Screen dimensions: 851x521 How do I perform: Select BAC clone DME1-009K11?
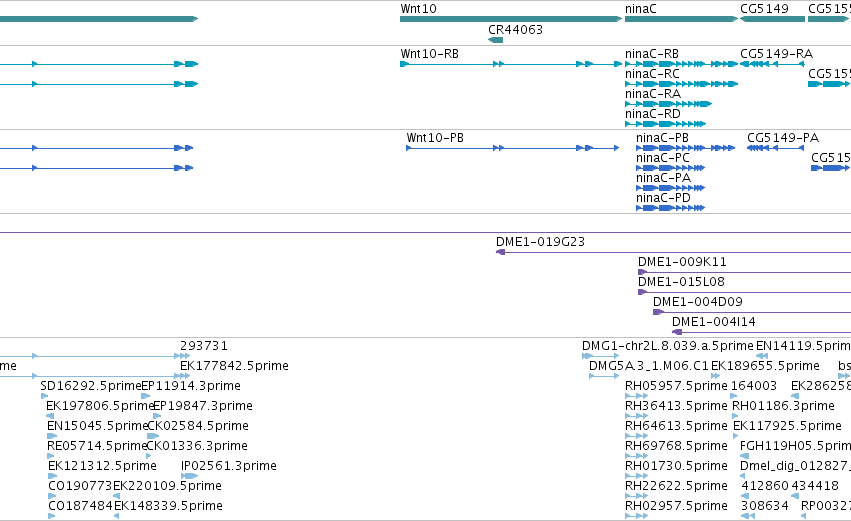click(x=682, y=262)
